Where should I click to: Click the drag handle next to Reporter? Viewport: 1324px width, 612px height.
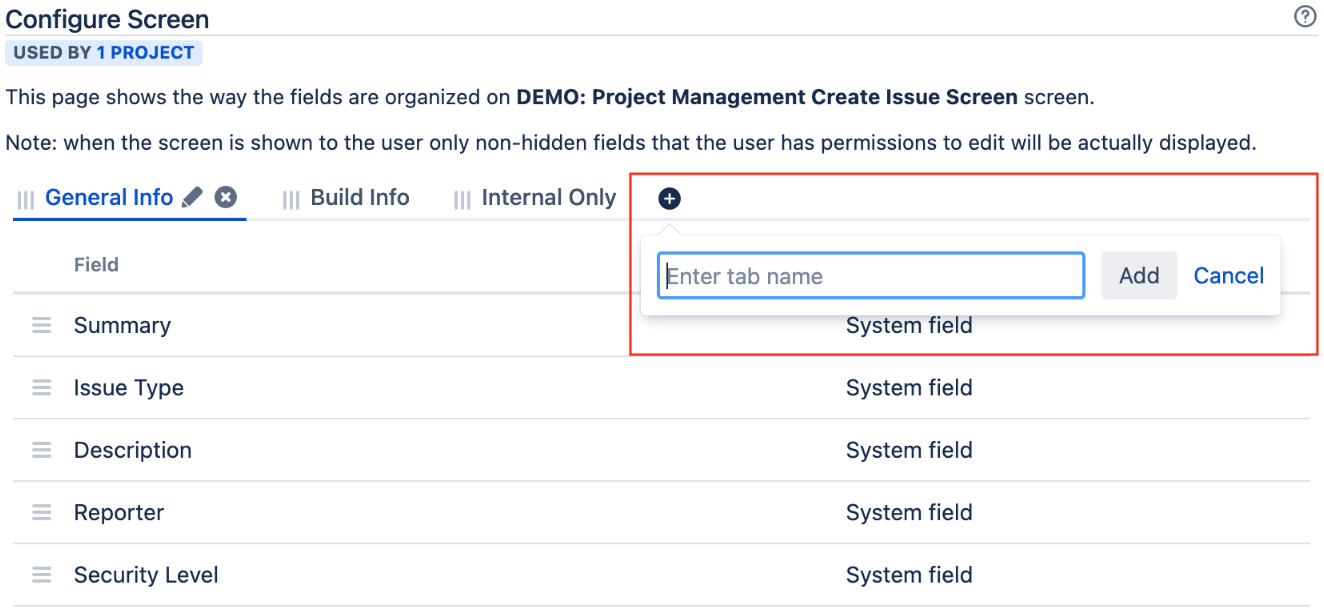pyautogui.click(x=40, y=512)
